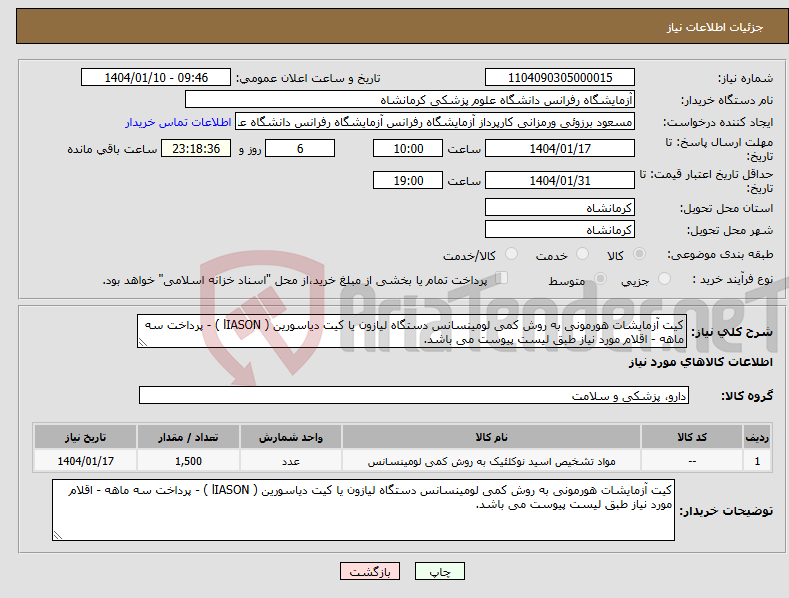Image resolution: width=789 pixels, height=598 pixels.
Task: Click the شرح کلی نیاز description textarea
Action: 412,331
